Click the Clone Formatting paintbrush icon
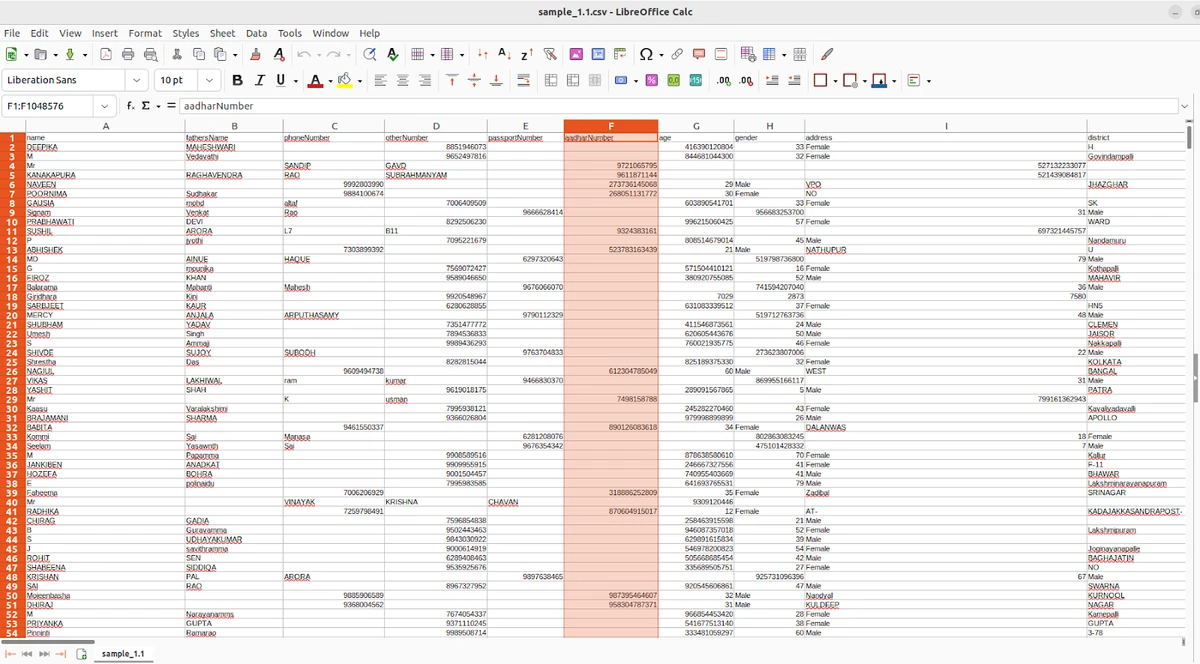The width and height of the screenshot is (1200, 664). (256, 54)
